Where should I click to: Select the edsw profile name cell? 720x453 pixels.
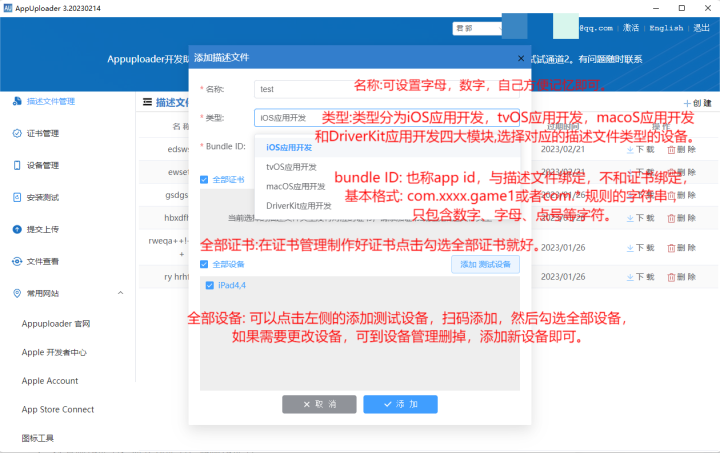[x=178, y=149]
